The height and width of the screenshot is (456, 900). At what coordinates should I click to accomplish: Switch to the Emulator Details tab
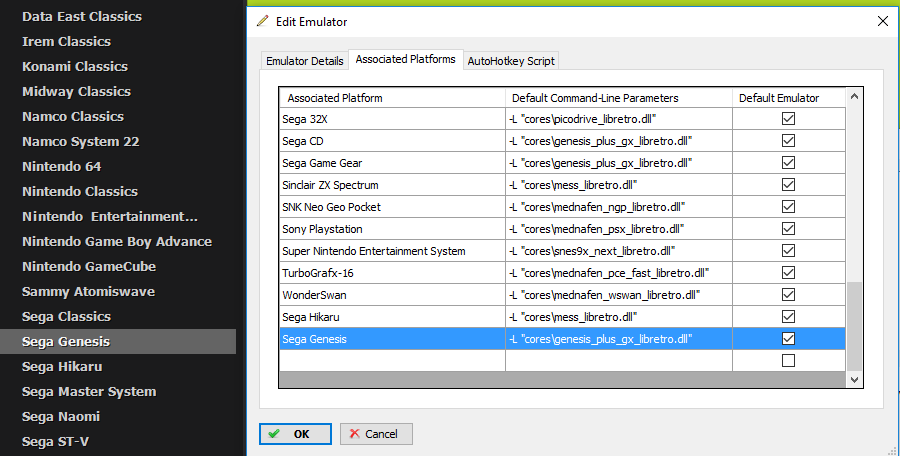point(305,61)
